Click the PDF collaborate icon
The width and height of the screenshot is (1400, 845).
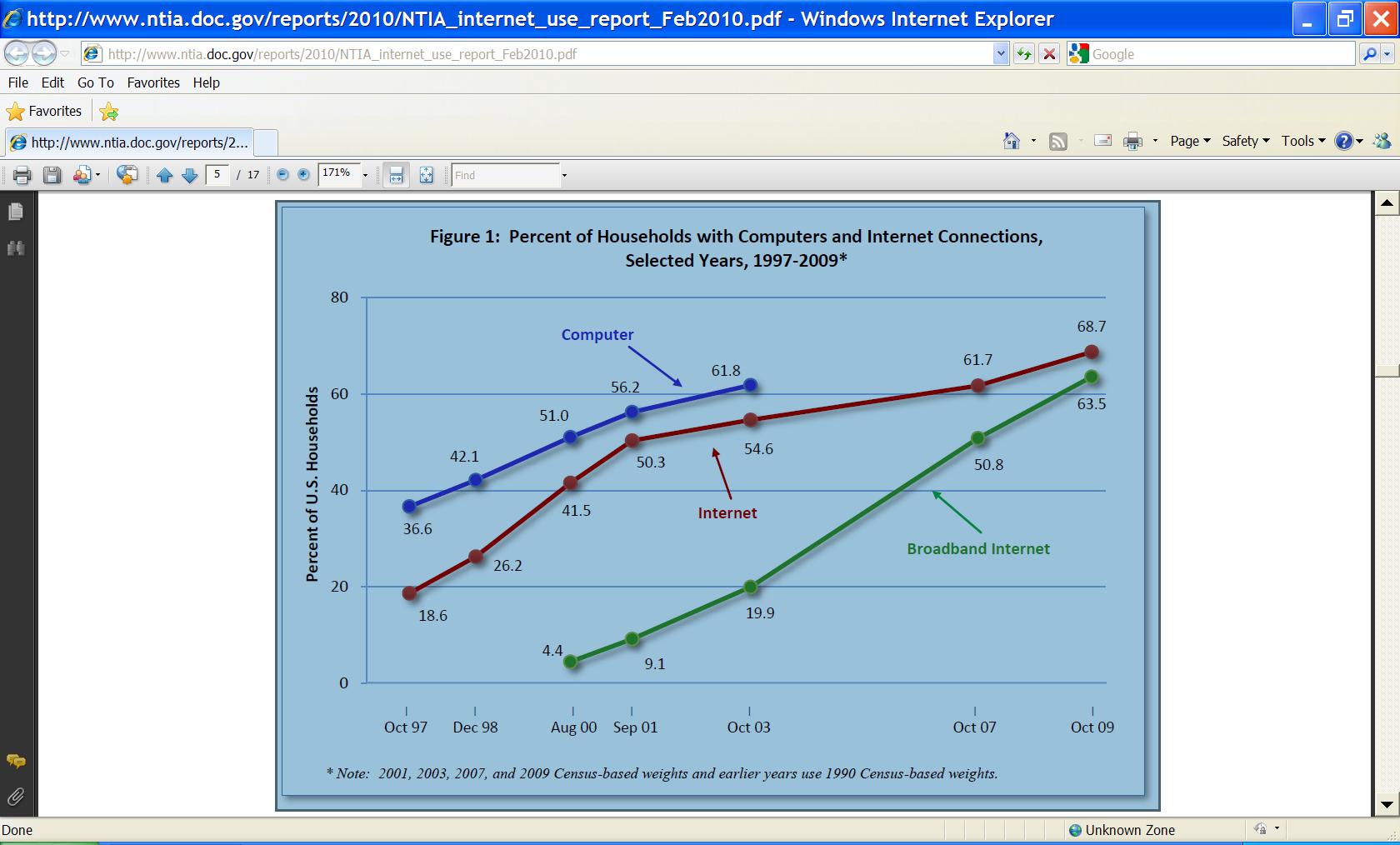pyautogui.click(x=82, y=175)
